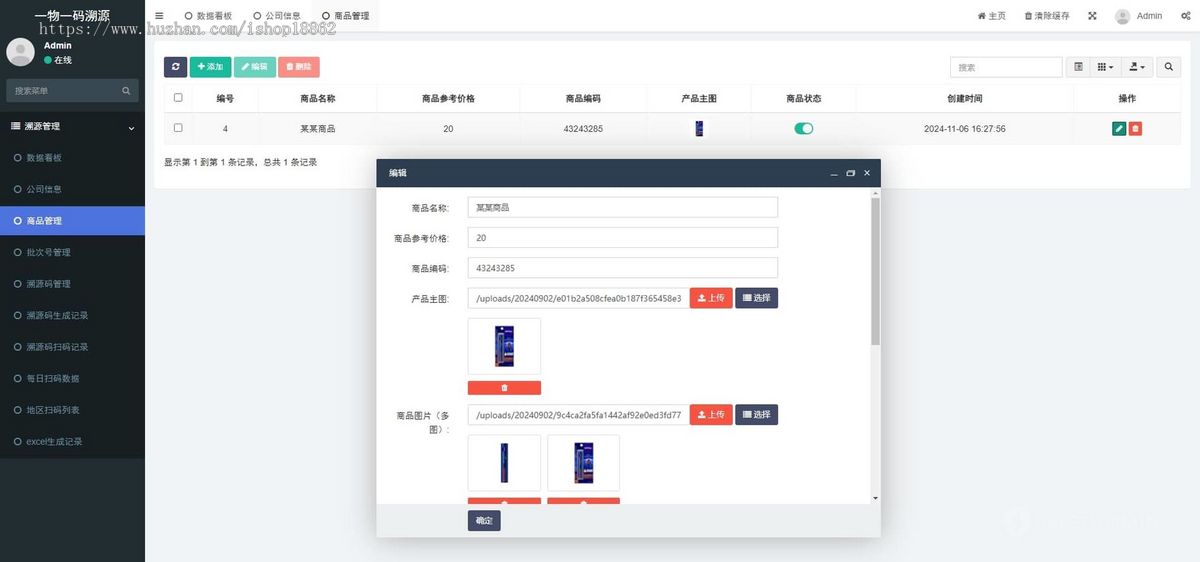Click 上传 for 产品主图
This screenshot has width=1200, height=562.
pyautogui.click(x=711, y=298)
